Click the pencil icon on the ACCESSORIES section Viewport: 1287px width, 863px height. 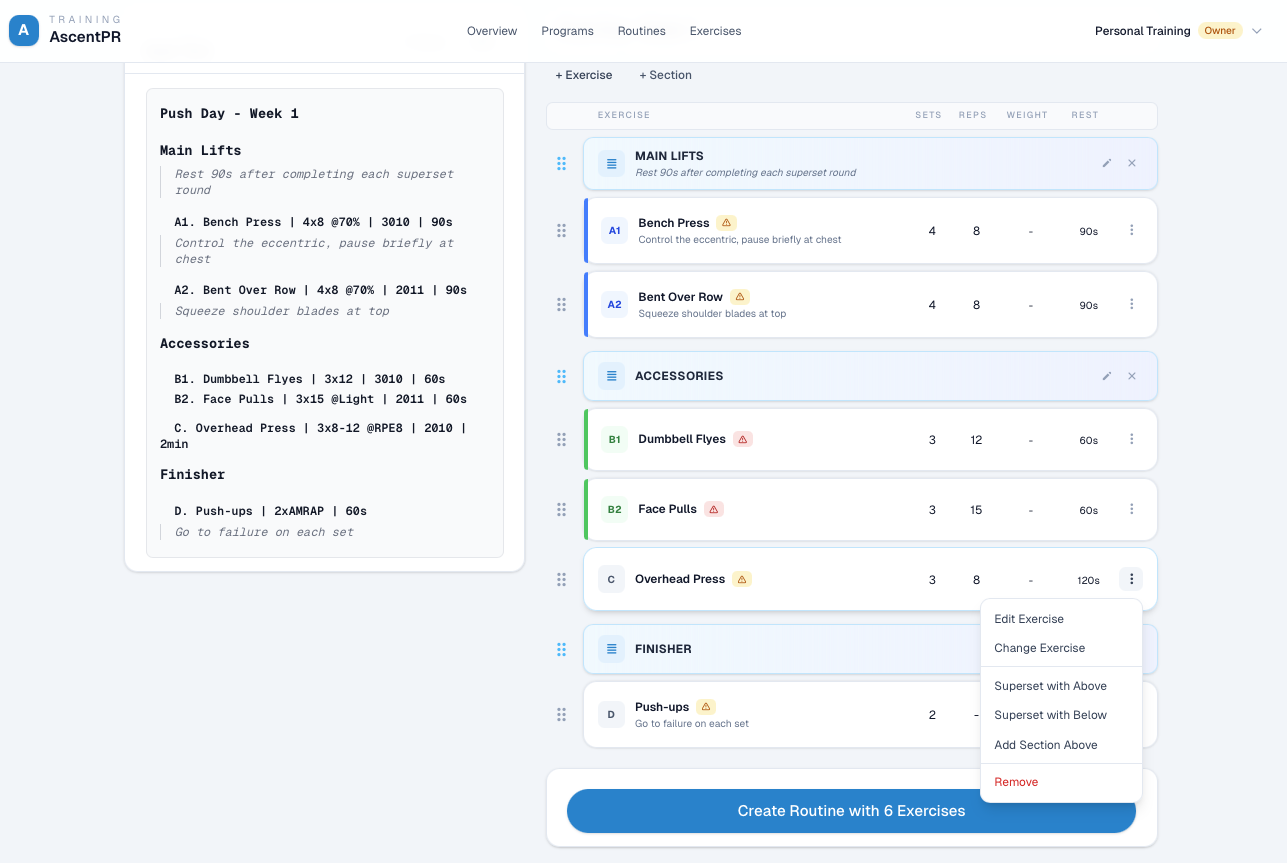coord(1106,376)
